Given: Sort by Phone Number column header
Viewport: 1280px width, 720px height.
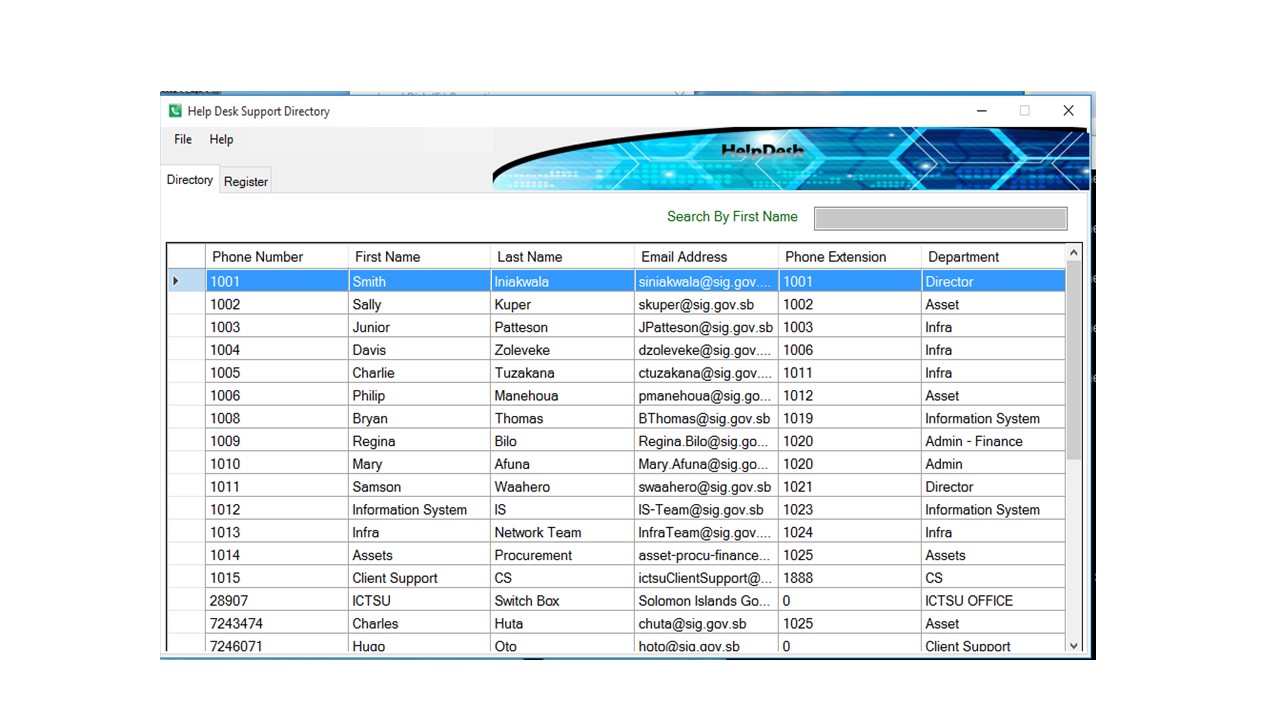Looking at the screenshot, I should click(x=277, y=257).
